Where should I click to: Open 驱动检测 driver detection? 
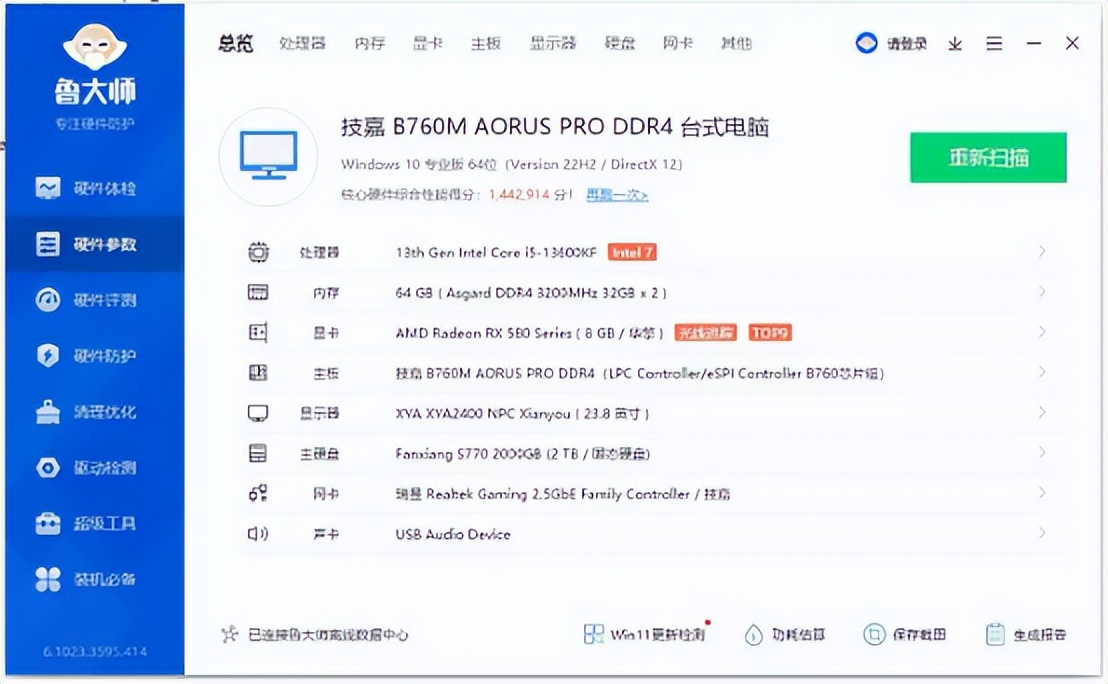94,467
